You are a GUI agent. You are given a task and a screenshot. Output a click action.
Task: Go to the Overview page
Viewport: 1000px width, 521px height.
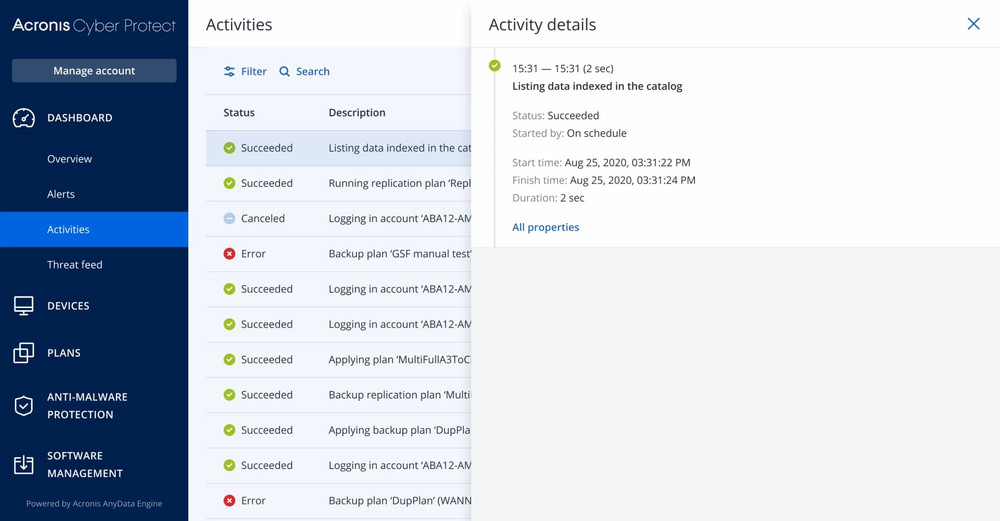[70, 159]
